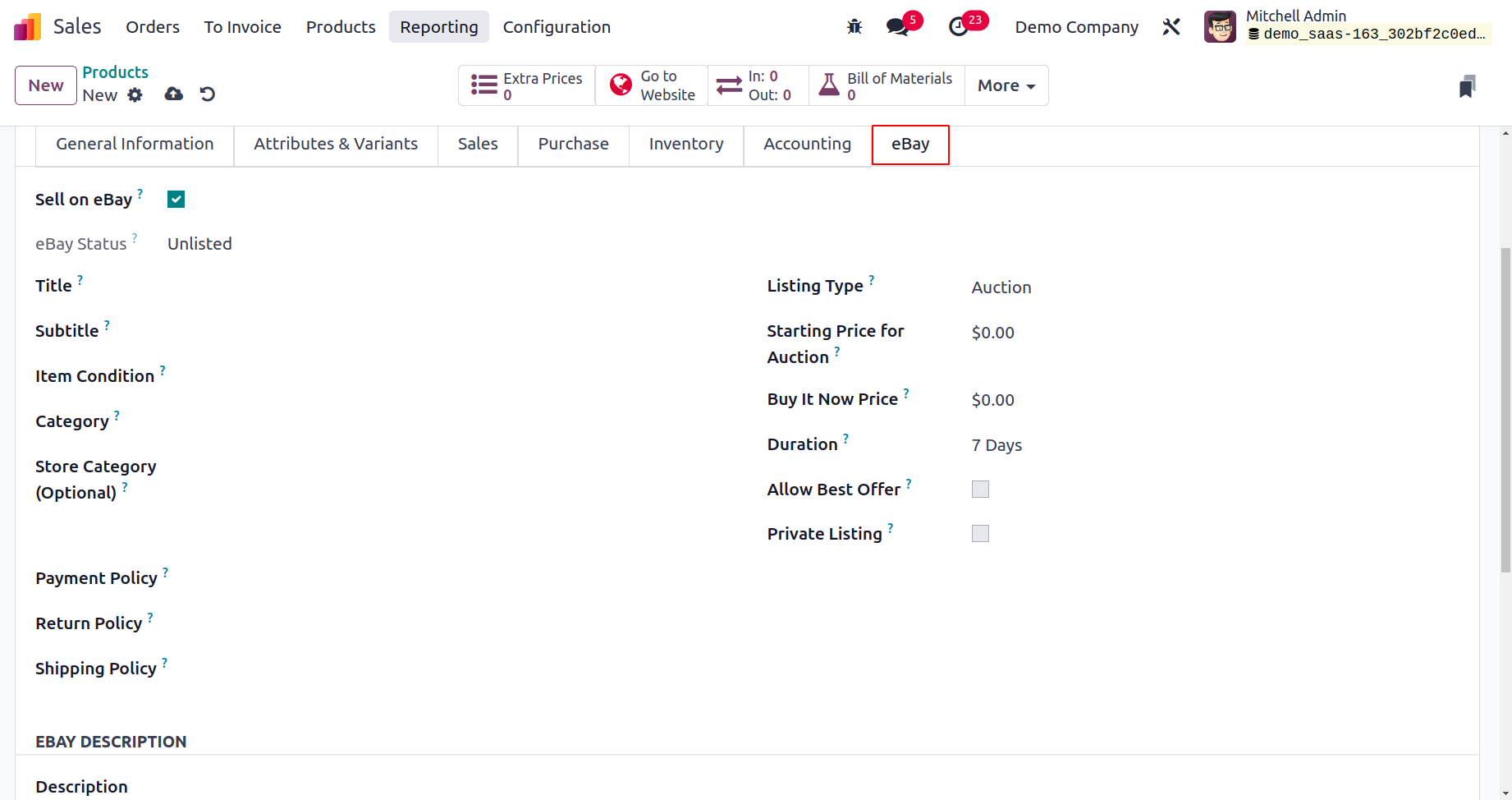Show help for Sell on eBay field
This screenshot has height=800, width=1512.
coord(140,194)
